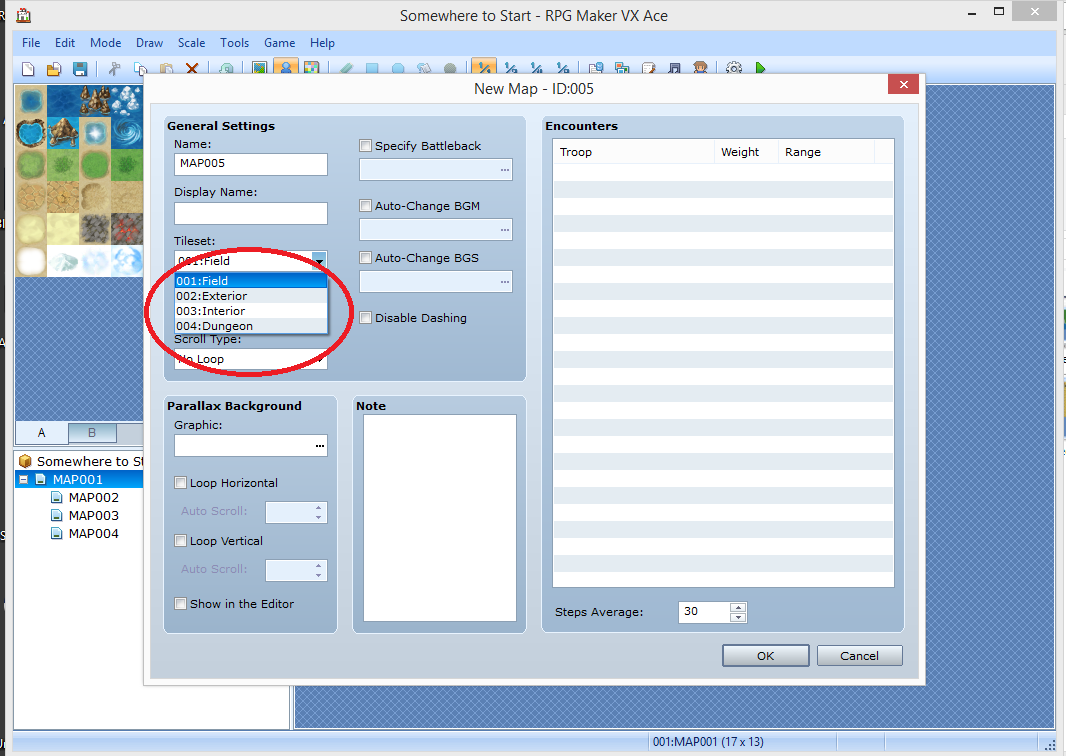1066x756 pixels.
Task: Start a playtest with the green play icon
Action: coord(760,68)
